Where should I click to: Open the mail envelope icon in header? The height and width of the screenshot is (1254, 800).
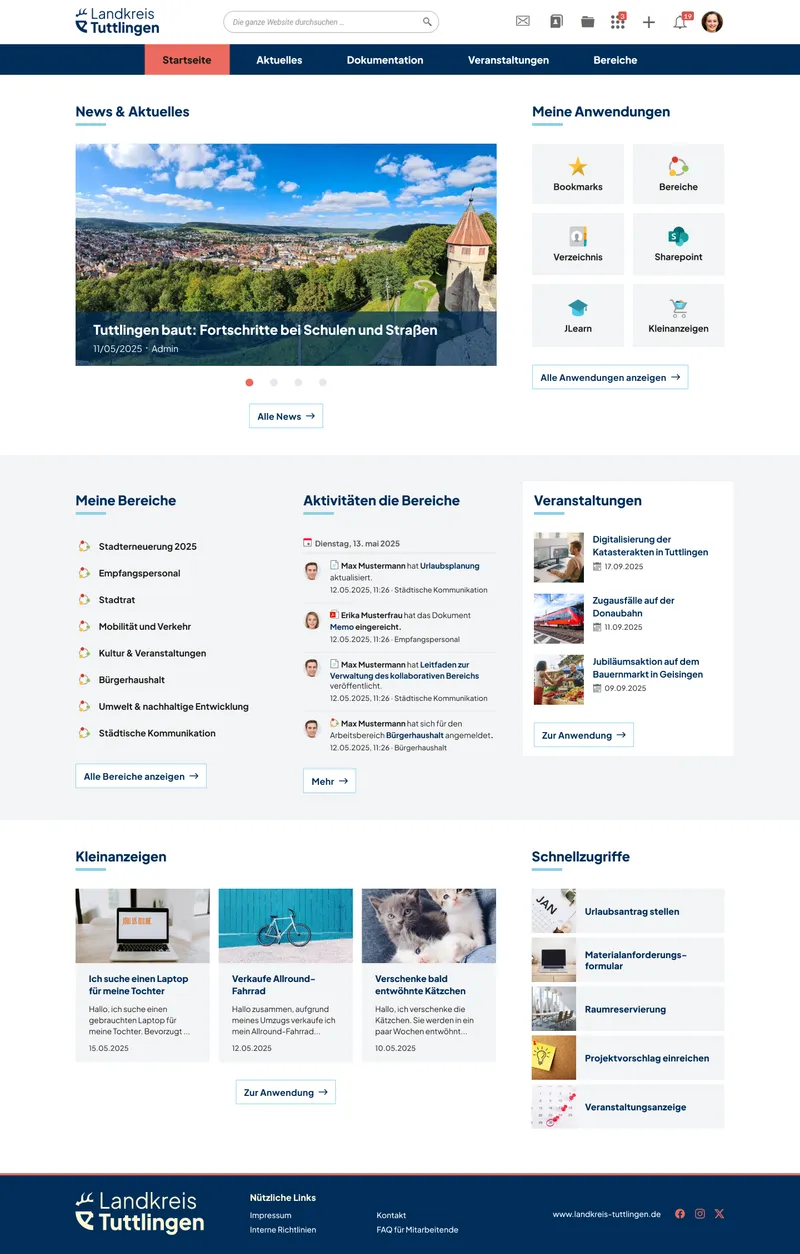click(523, 22)
